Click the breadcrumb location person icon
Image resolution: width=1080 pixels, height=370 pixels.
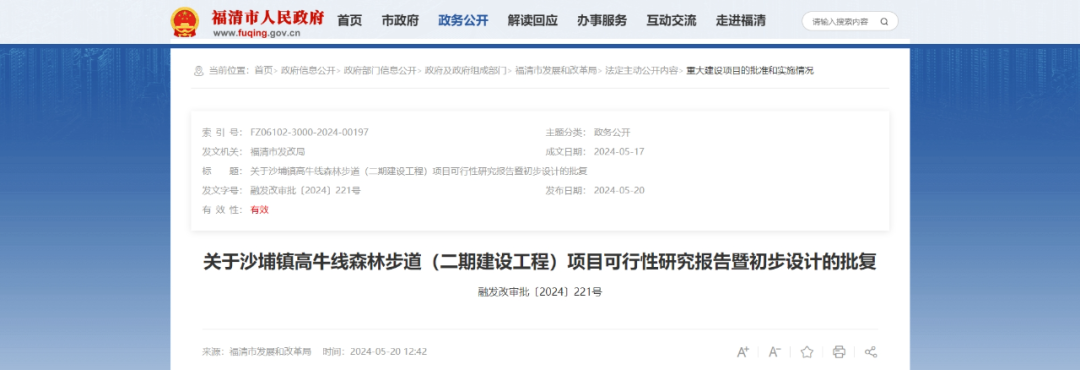[x=198, y=70]
